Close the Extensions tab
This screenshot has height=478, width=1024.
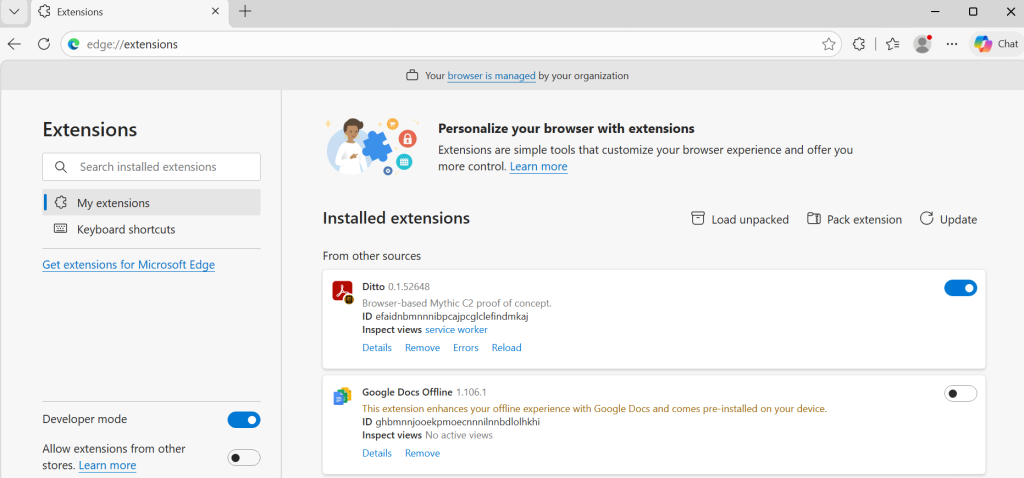tap(216, 12)
